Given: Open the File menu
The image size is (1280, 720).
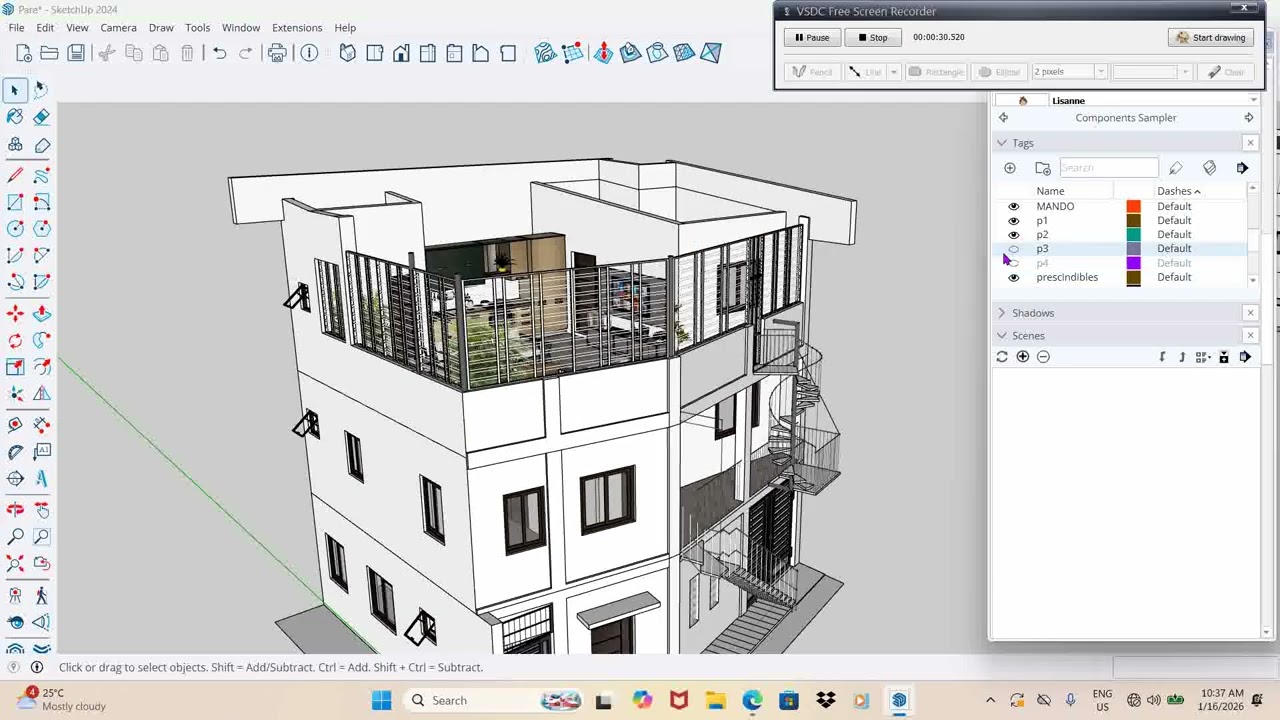Looking at the screenshot, I should 17,28.
